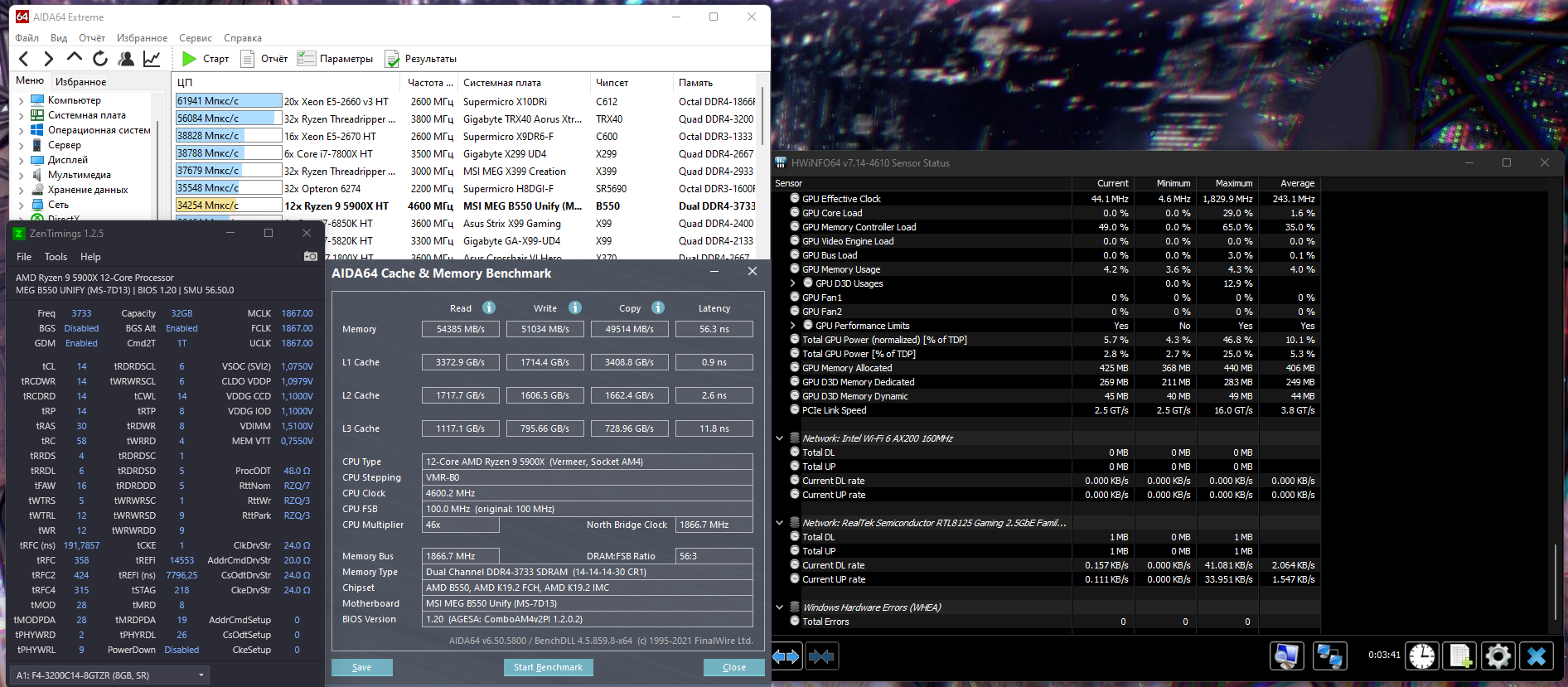Click the HWiNFO networked computers icon

point(1329,656)
